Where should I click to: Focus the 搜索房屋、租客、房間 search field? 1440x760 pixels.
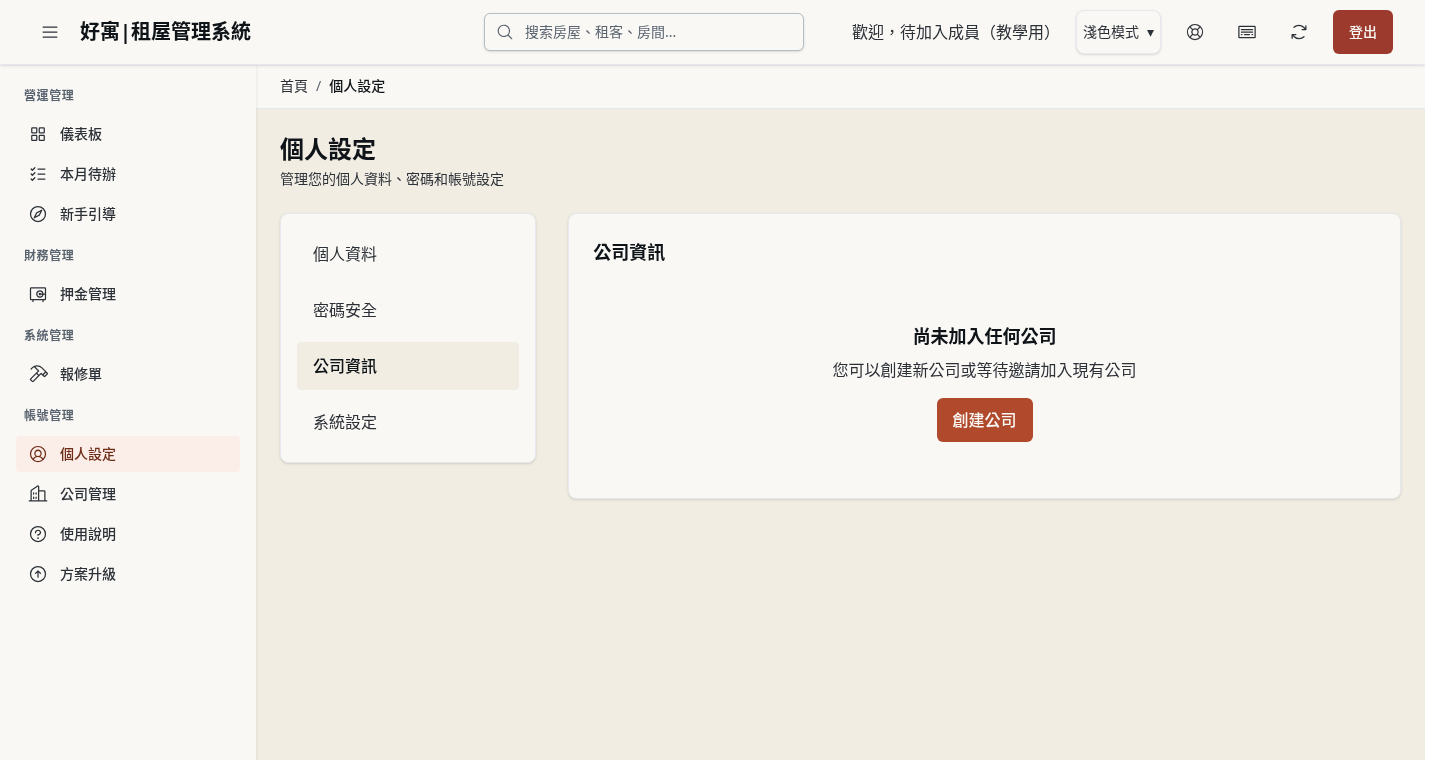(644, 32)
